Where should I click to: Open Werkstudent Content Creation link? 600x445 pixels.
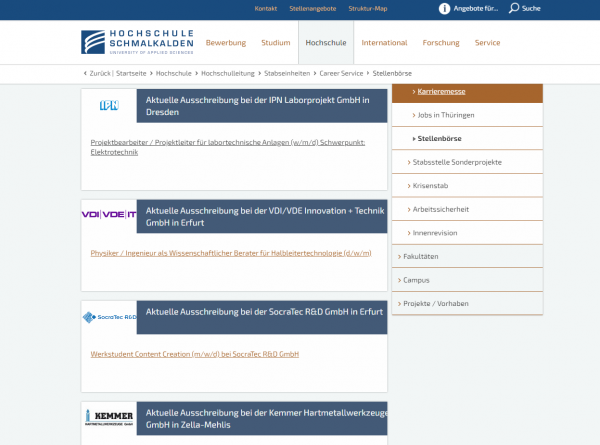coord(195,354)
